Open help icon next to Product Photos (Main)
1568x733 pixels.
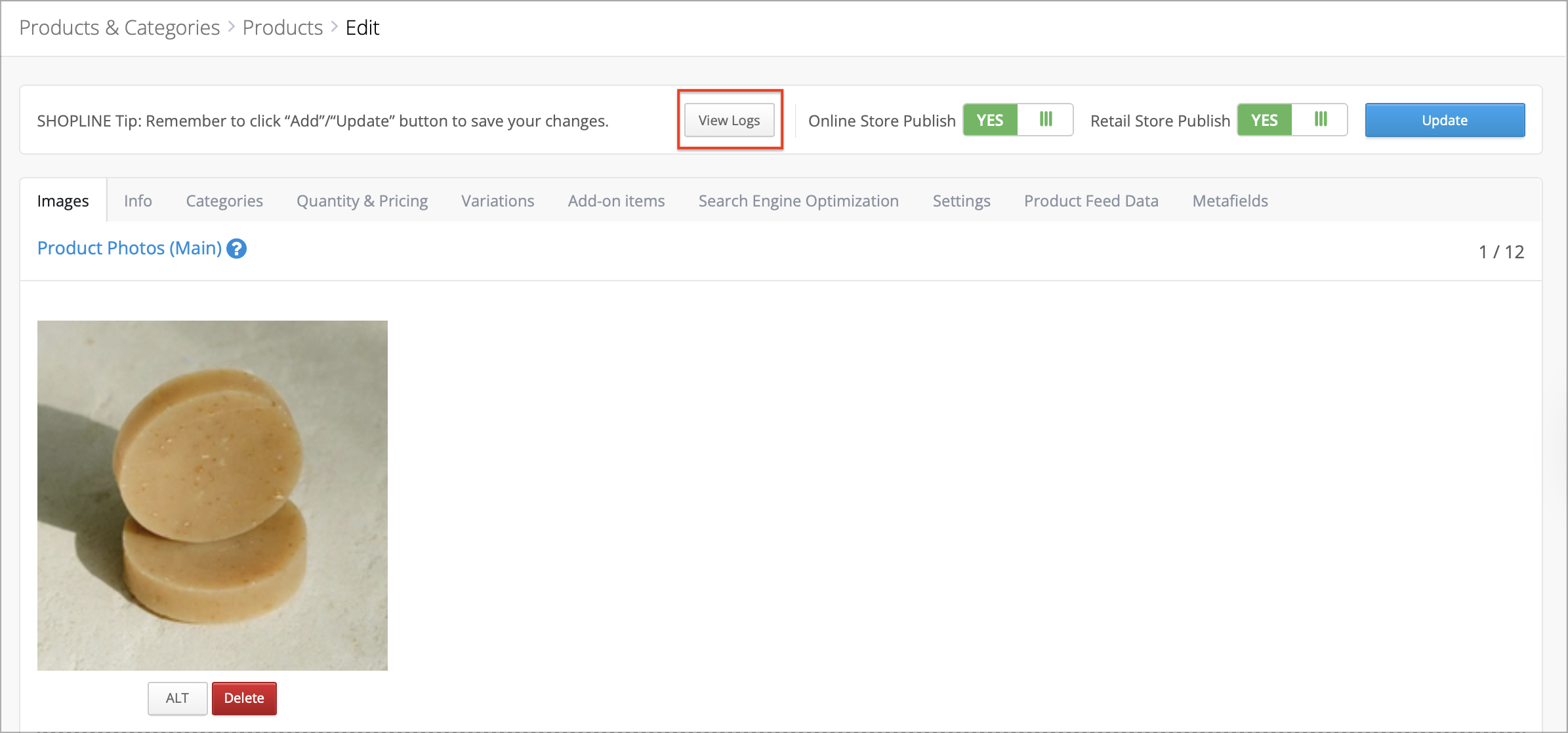click(236, 248)
